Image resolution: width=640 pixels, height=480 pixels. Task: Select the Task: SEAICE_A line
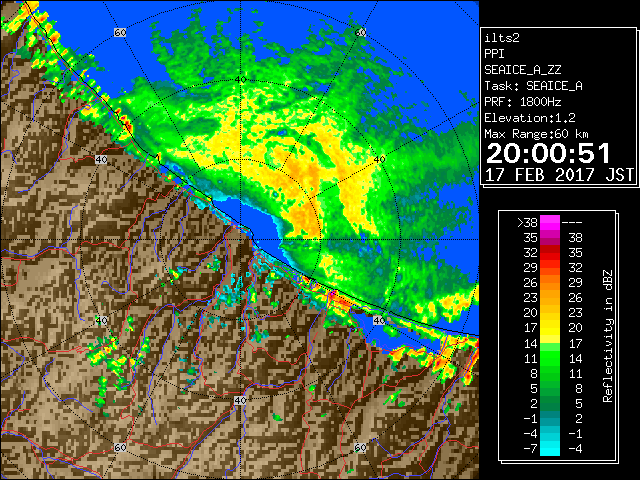tap(533, 86)
